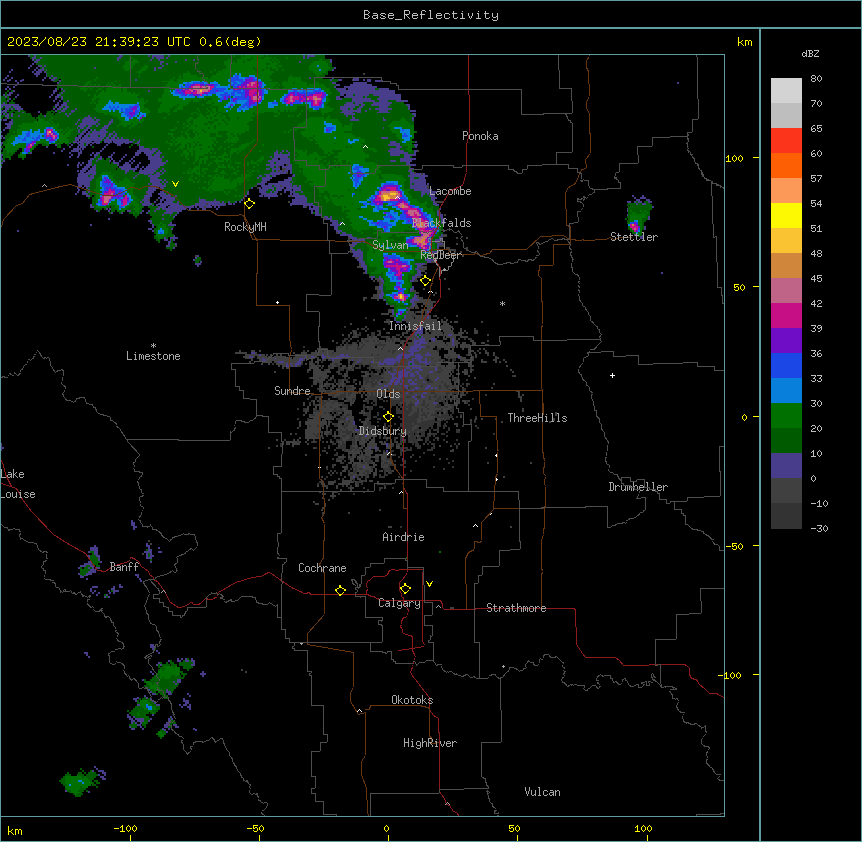Click the yellow diamond marker above Calgary
This screenshot has width=862, height=842.
click(x=405, y=589)
